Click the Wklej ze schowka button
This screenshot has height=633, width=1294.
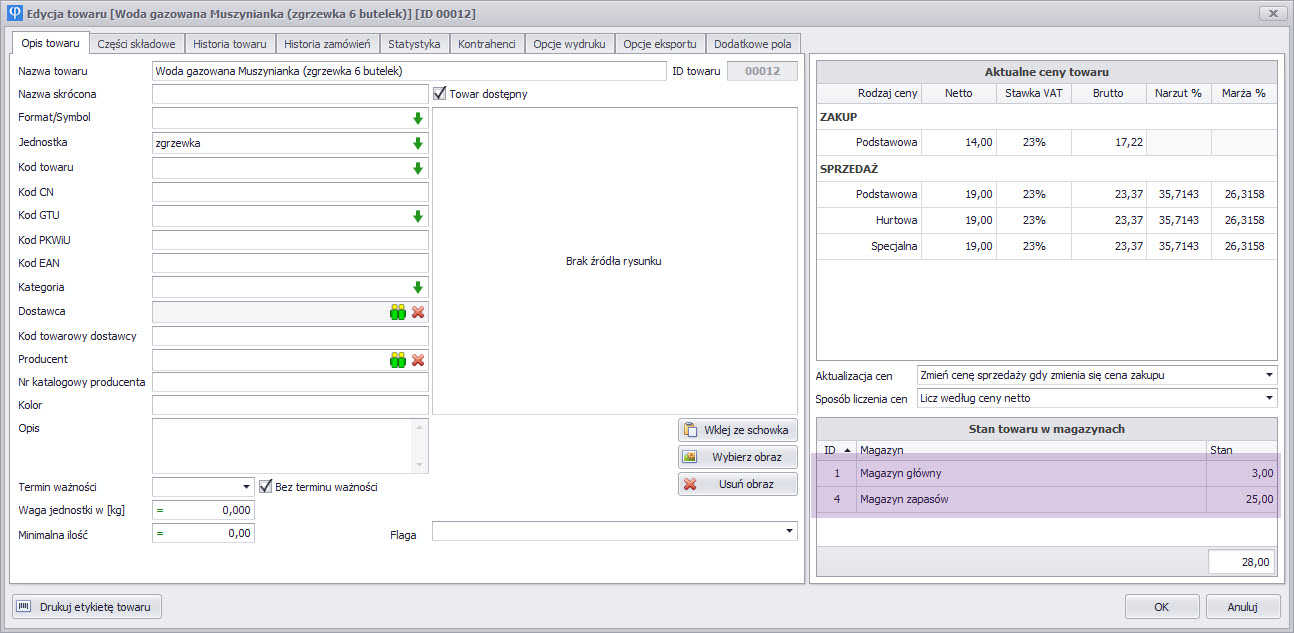pyautogui.click(x=737, y=430)
